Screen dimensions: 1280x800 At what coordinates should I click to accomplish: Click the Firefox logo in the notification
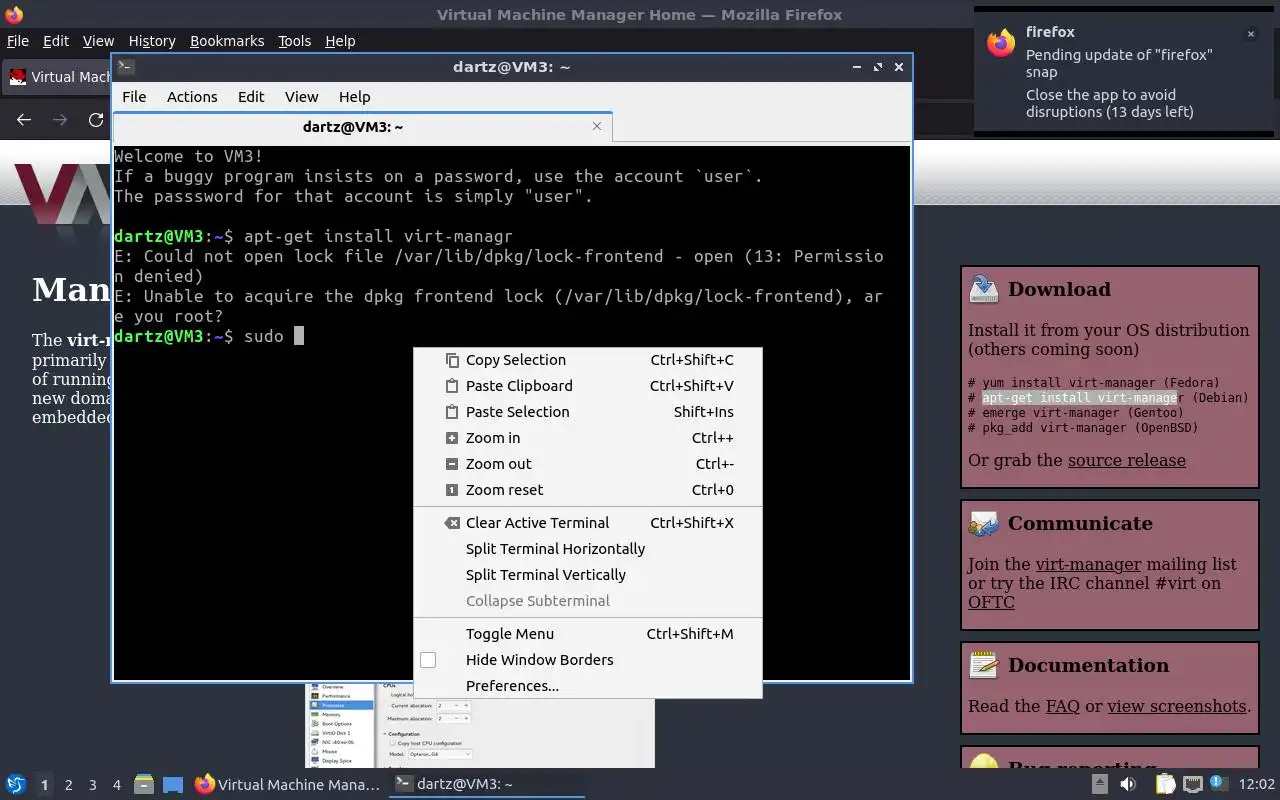point(1001,43)
